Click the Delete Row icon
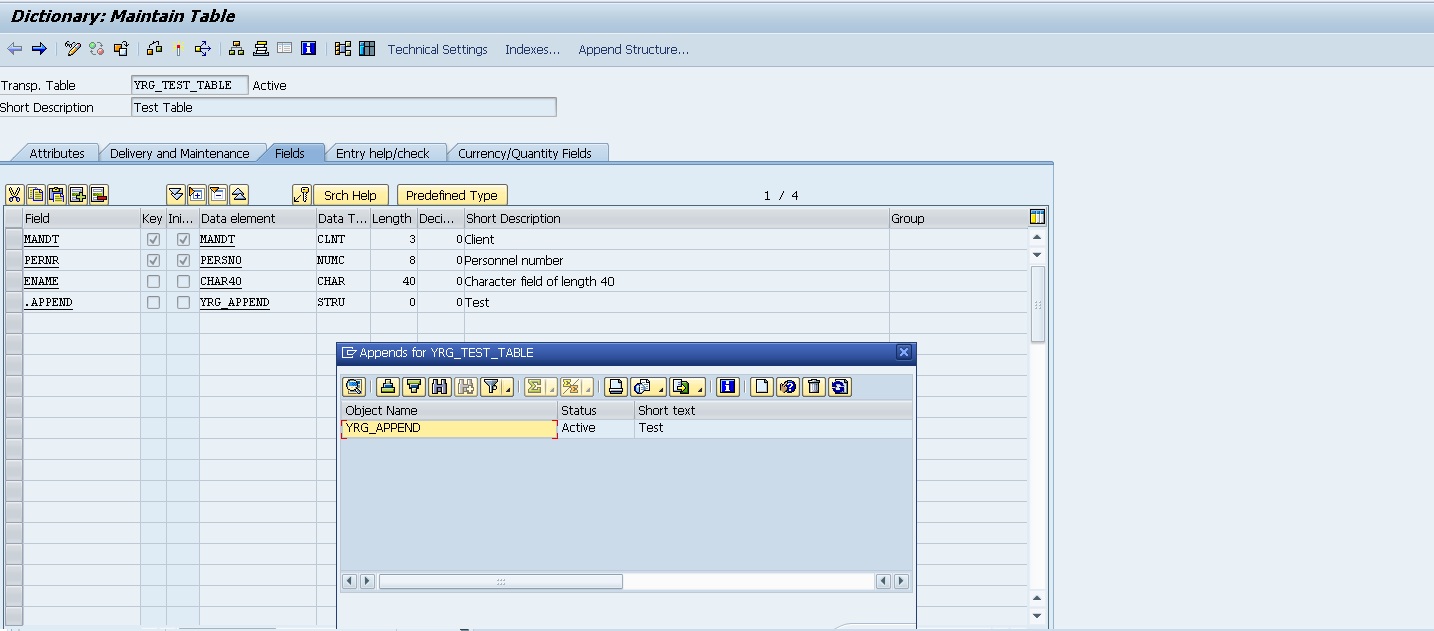 [x=97, y=194]
